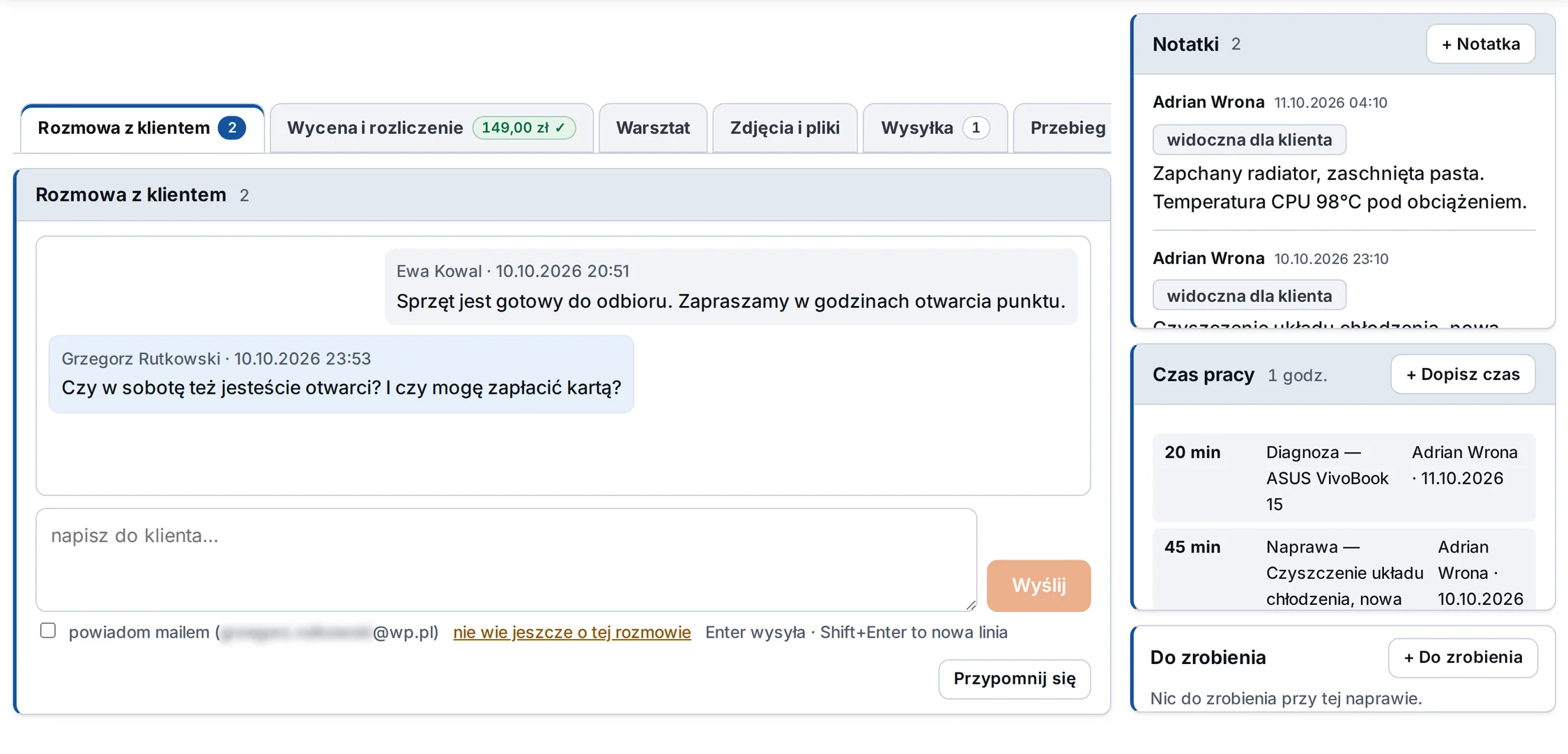Click the Do zrobienia panel heading

tap(1208, 657)
